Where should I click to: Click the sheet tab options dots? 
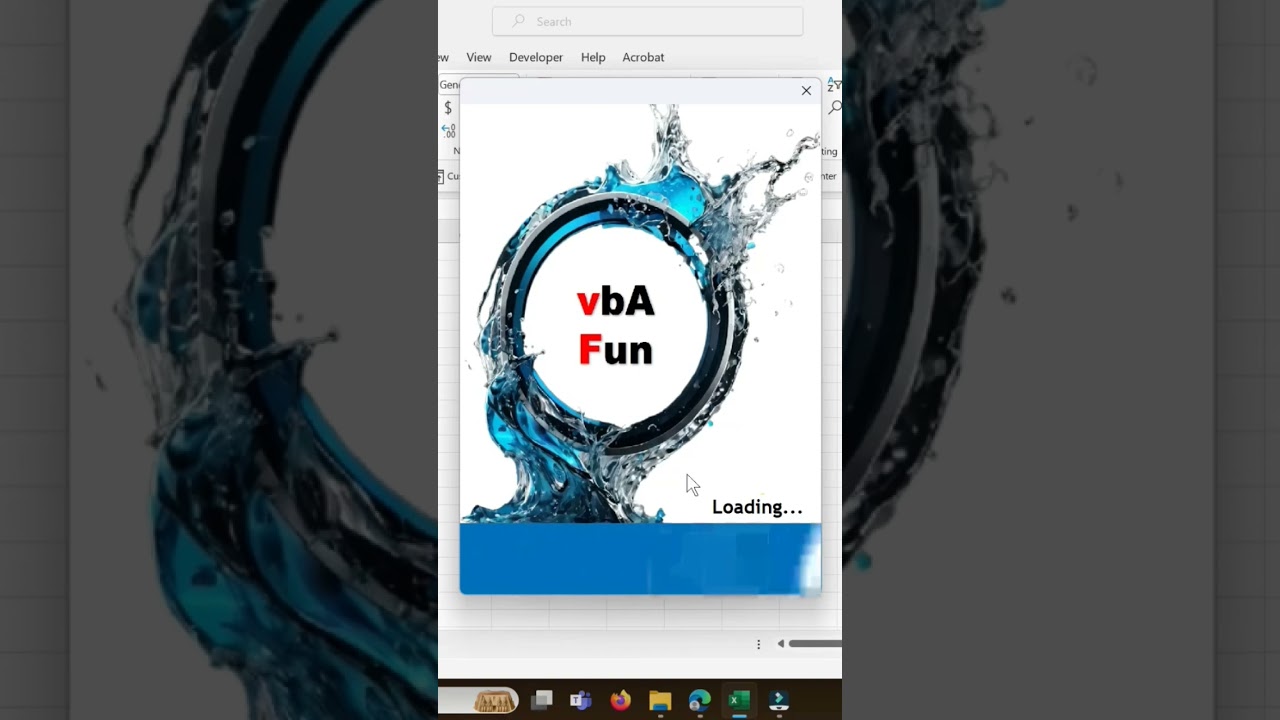point(758,644)
